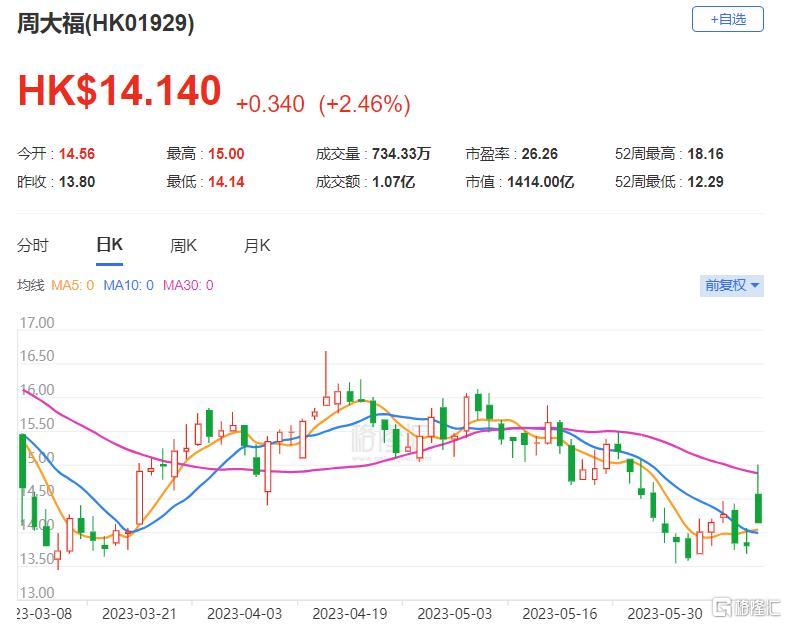The image size is (787, 624).
Task: Click the 2023-04-03 date axis label
Action: point(244,613)
